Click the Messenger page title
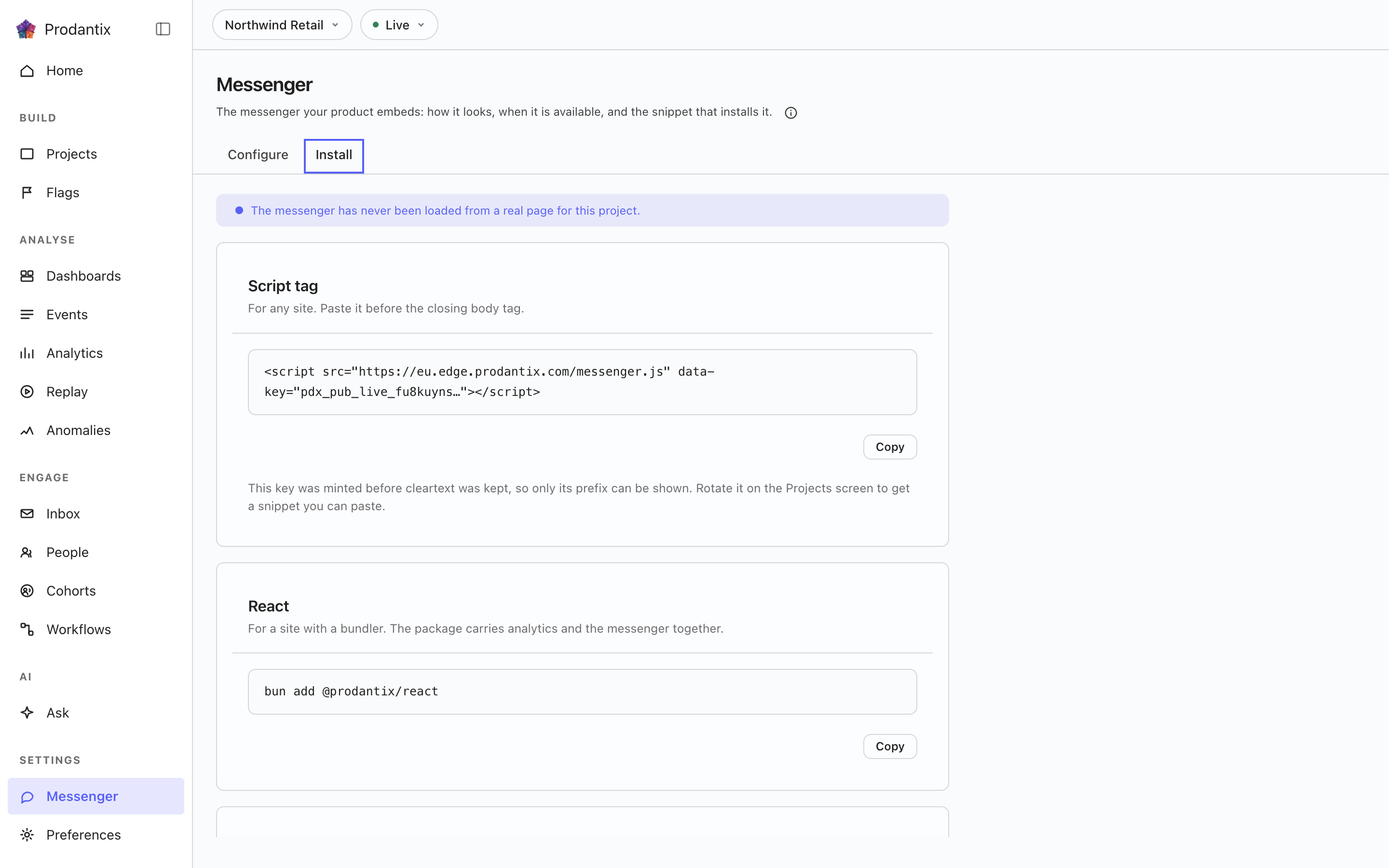This screenshot has height=868, width=1389. (x=264, y=84)
